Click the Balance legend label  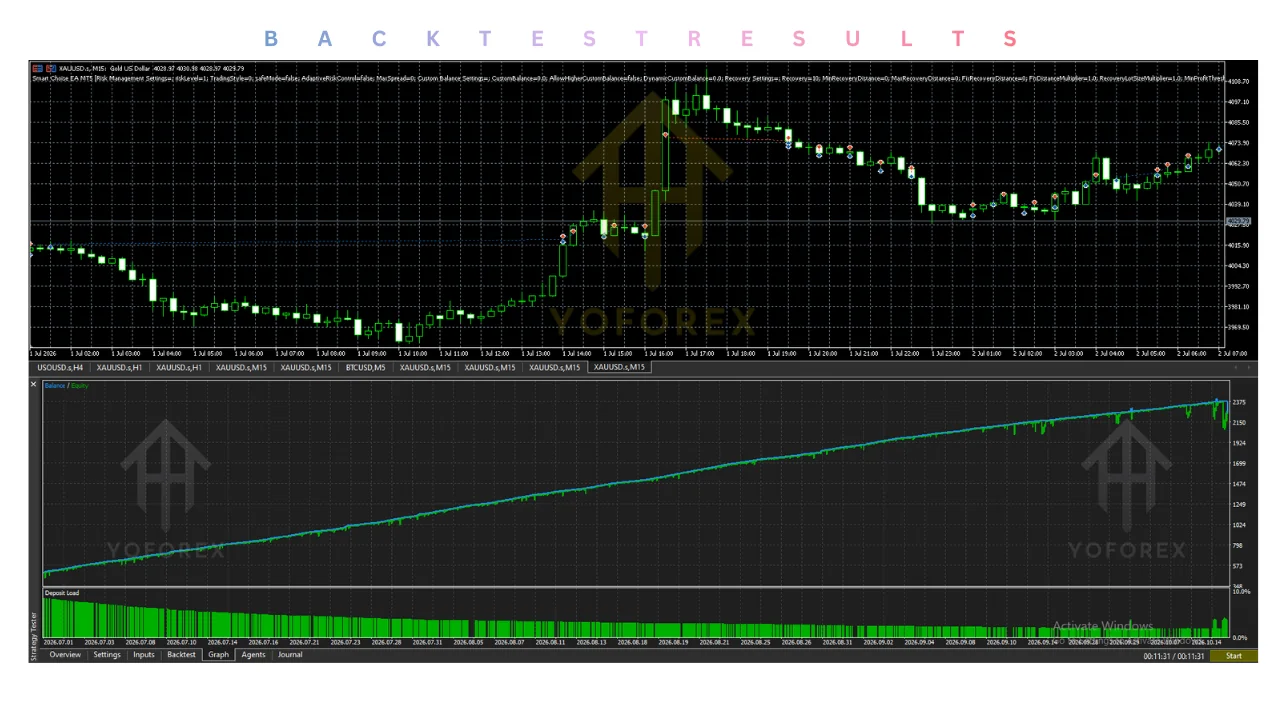[54, 385]
